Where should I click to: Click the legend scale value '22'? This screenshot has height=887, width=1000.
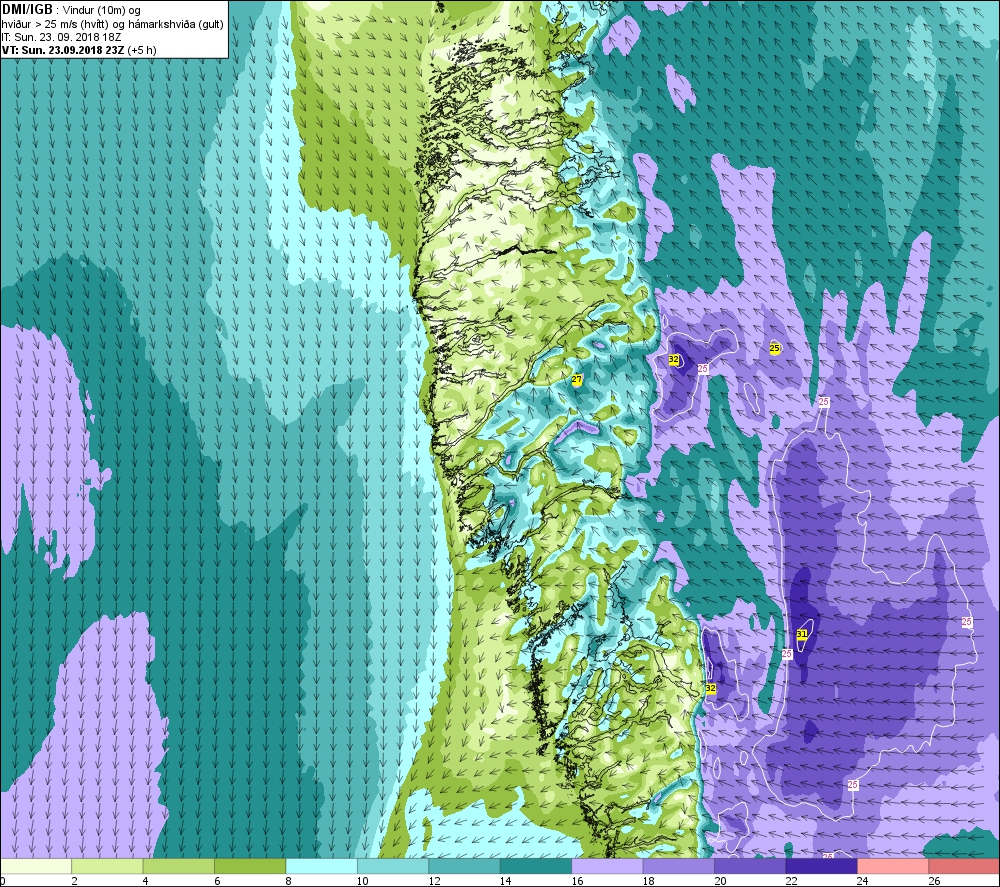[x=791, y=881]
